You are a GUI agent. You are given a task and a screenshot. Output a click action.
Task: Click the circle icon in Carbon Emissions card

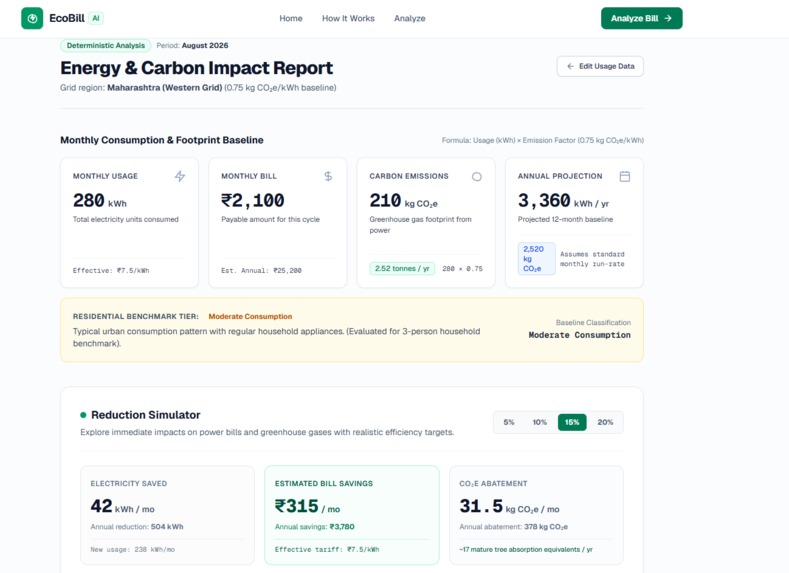click(x=477, y=177)
